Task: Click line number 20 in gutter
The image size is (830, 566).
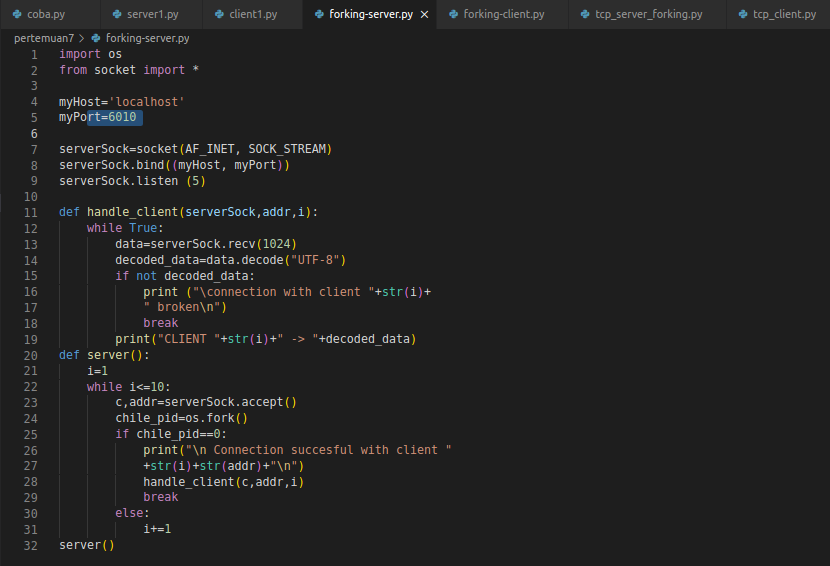Action: pyautogui.click(x=31, y=356)
